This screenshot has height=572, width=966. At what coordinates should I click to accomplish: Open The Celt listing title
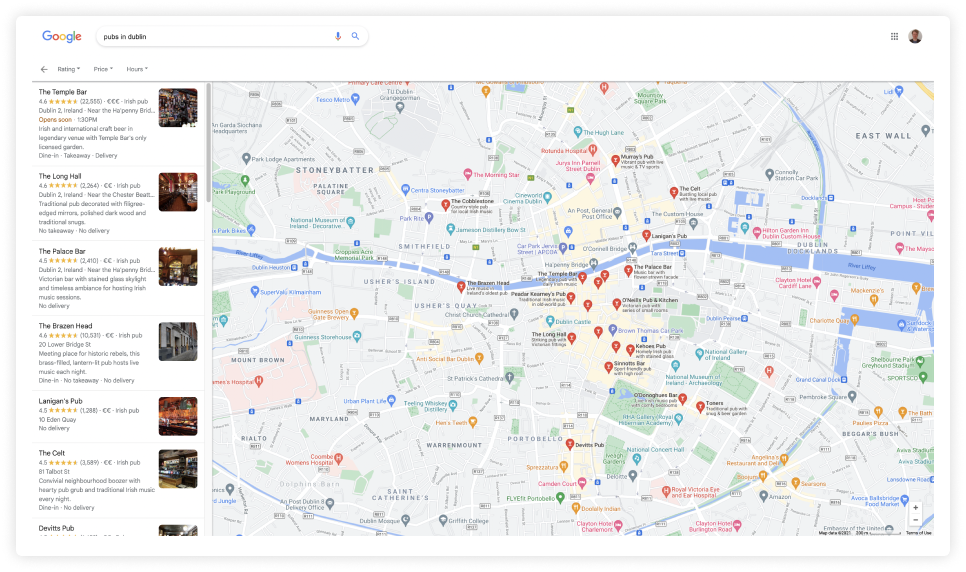pyautogui.click(x=52, y=453)
